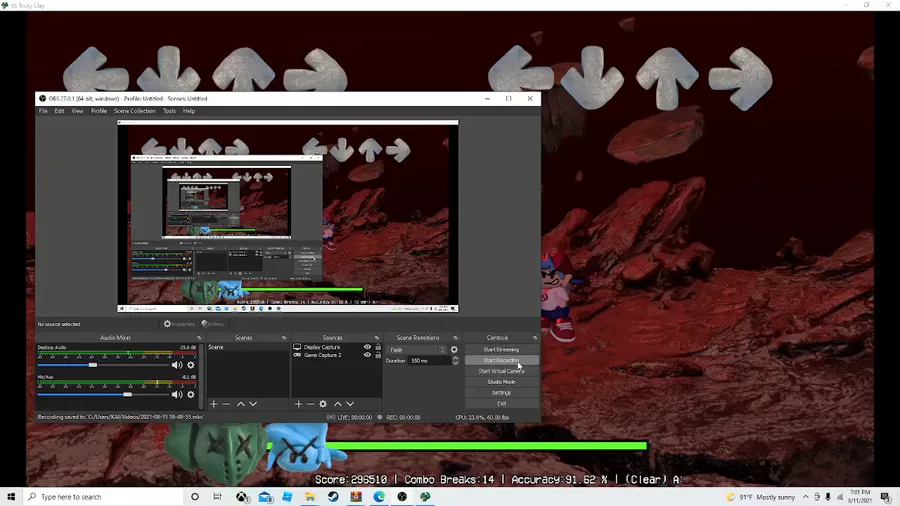Open OBS Studio taskbar icon
Viewport: 900px width, 506px height.
click(402, 497)
